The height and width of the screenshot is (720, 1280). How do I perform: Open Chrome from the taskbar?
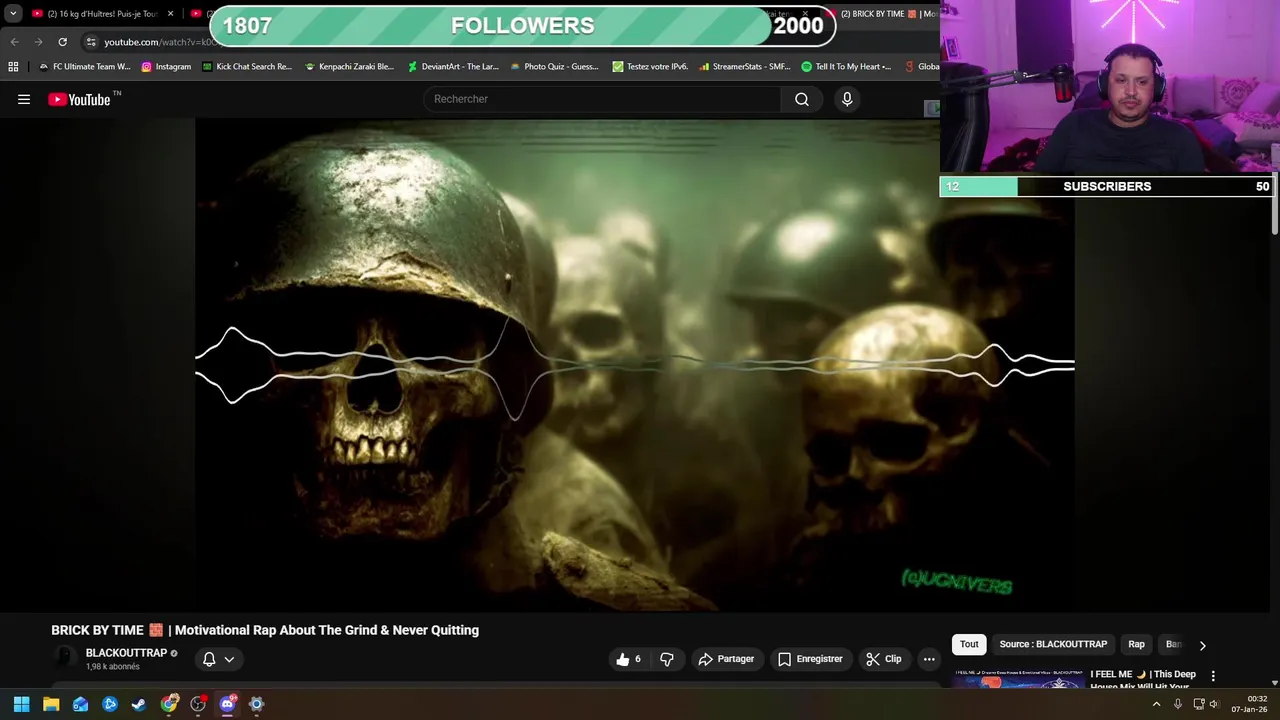(x=169, y=704)
